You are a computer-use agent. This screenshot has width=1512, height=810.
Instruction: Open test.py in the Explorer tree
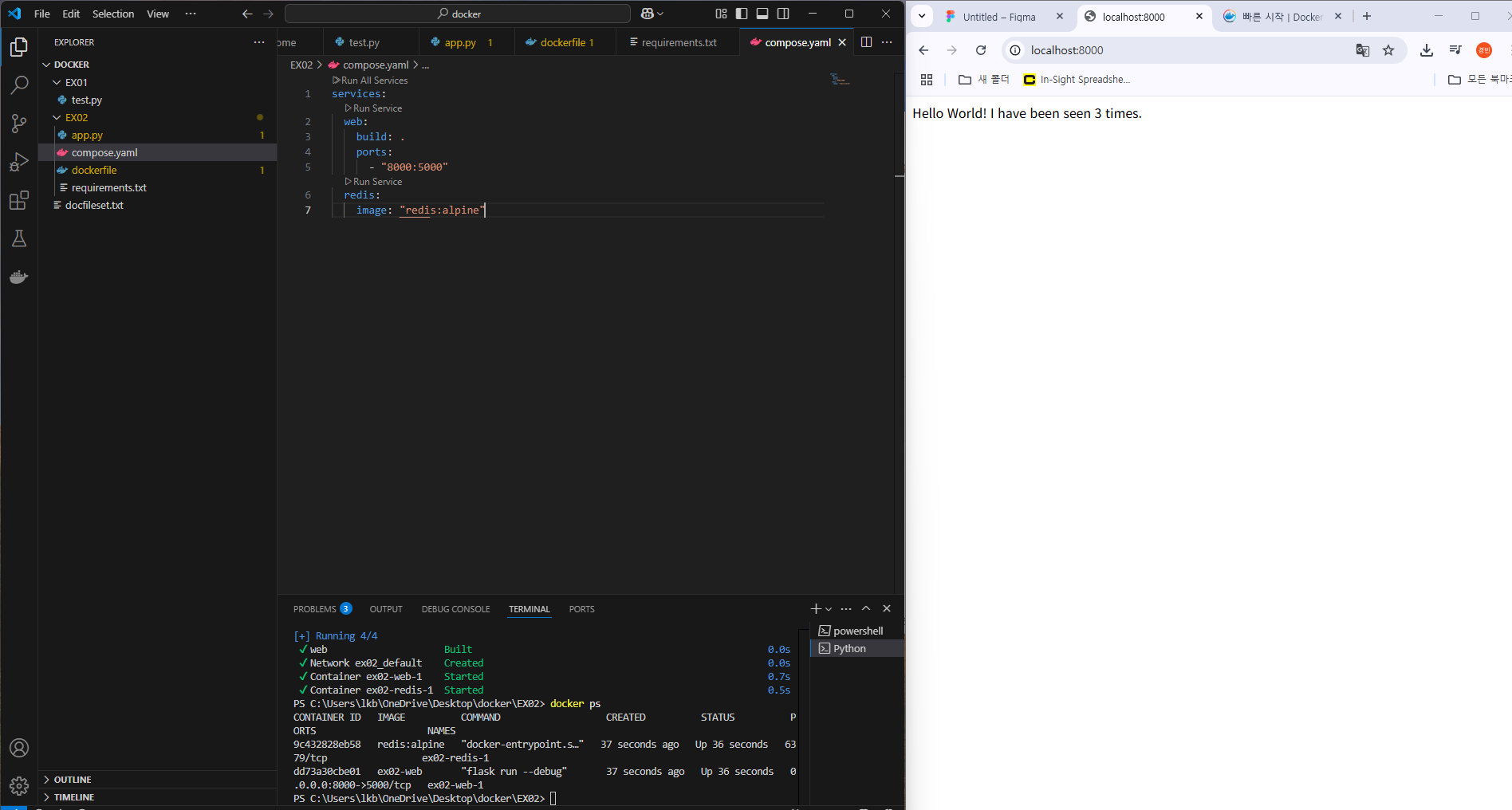pyautogui.click(x=158, y=100)
